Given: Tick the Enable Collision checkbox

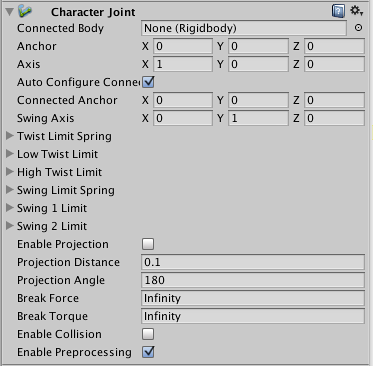Looking at the screenshot, I should (148, 334).
